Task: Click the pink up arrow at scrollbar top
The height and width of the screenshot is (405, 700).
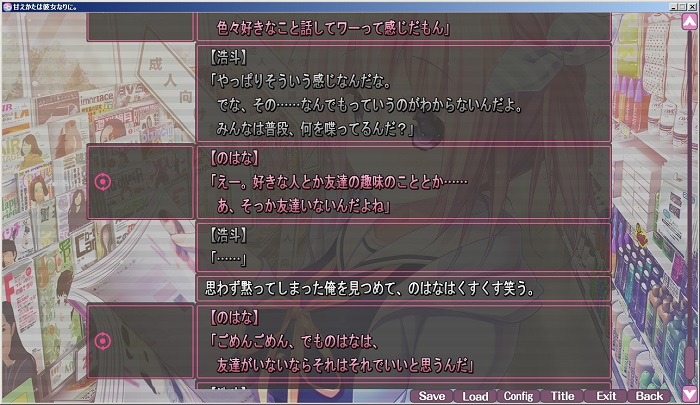Action: pyautogui.click(x=689, y=21)
